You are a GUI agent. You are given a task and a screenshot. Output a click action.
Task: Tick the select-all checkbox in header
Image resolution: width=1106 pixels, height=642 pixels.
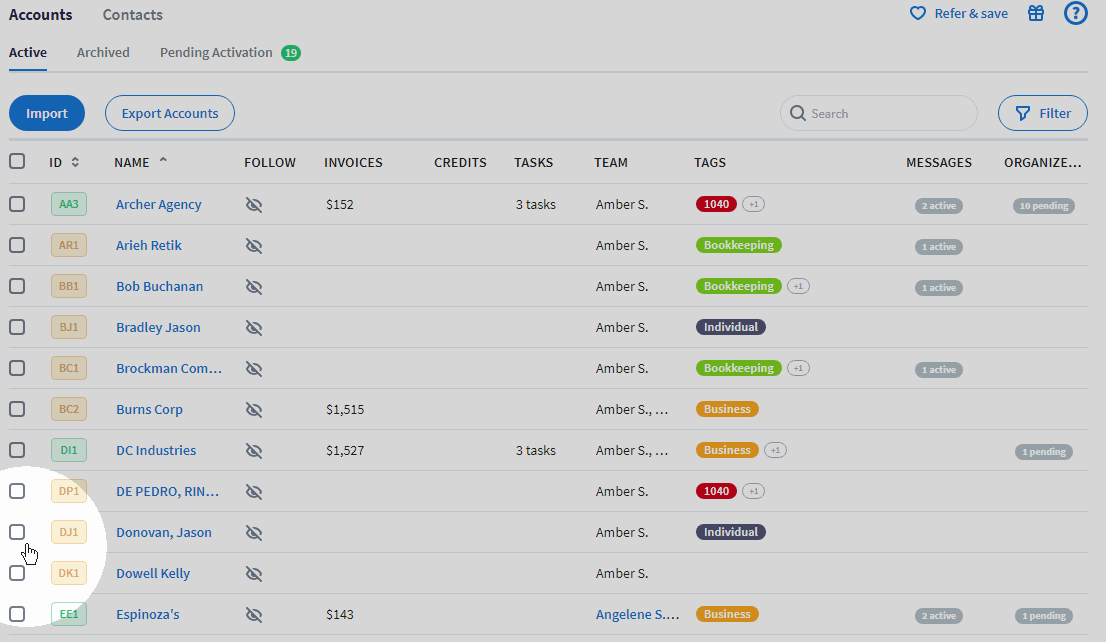[17, 161]
